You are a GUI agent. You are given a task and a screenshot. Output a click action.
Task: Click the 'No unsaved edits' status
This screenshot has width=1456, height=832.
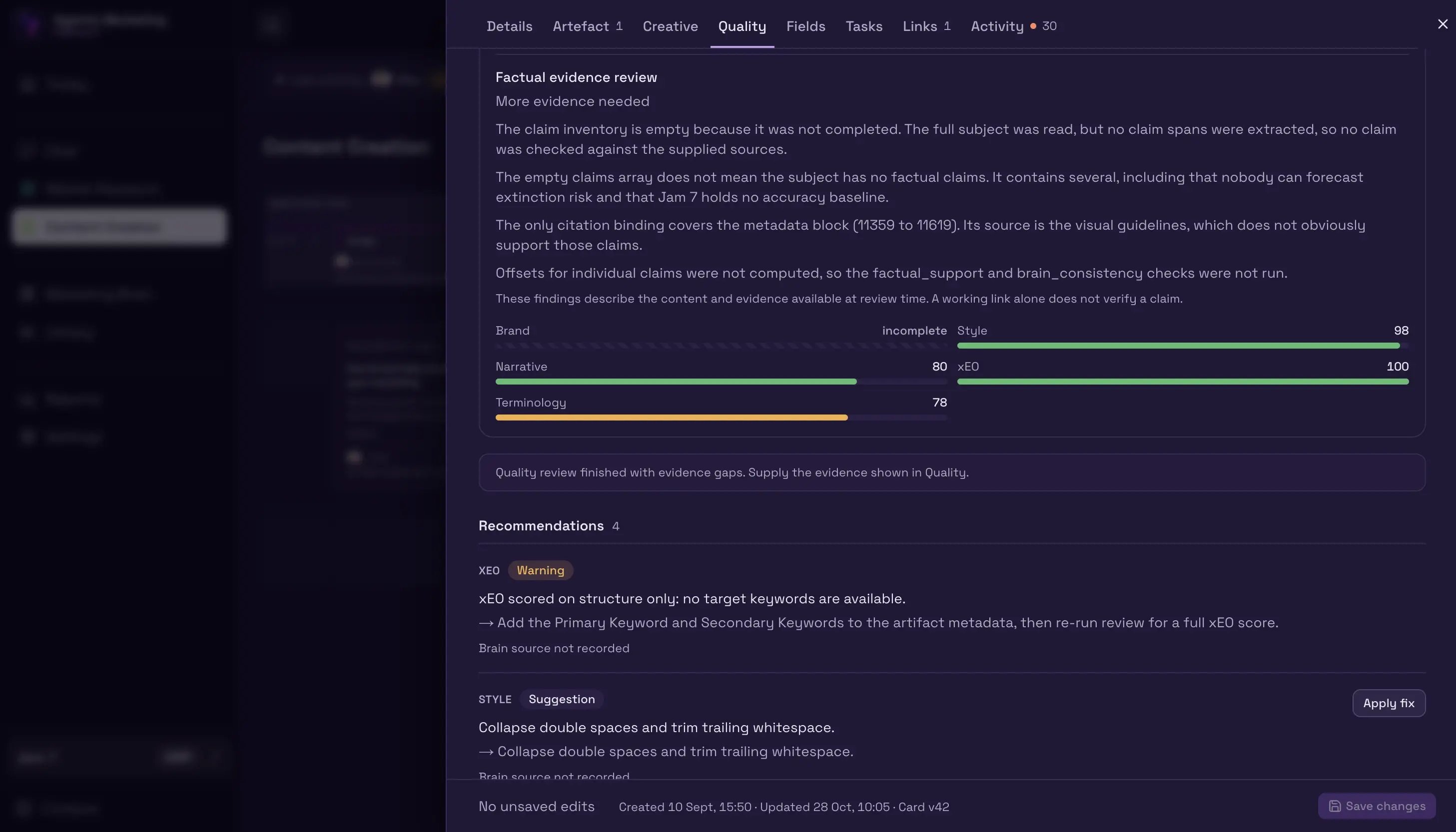[536, 807]
